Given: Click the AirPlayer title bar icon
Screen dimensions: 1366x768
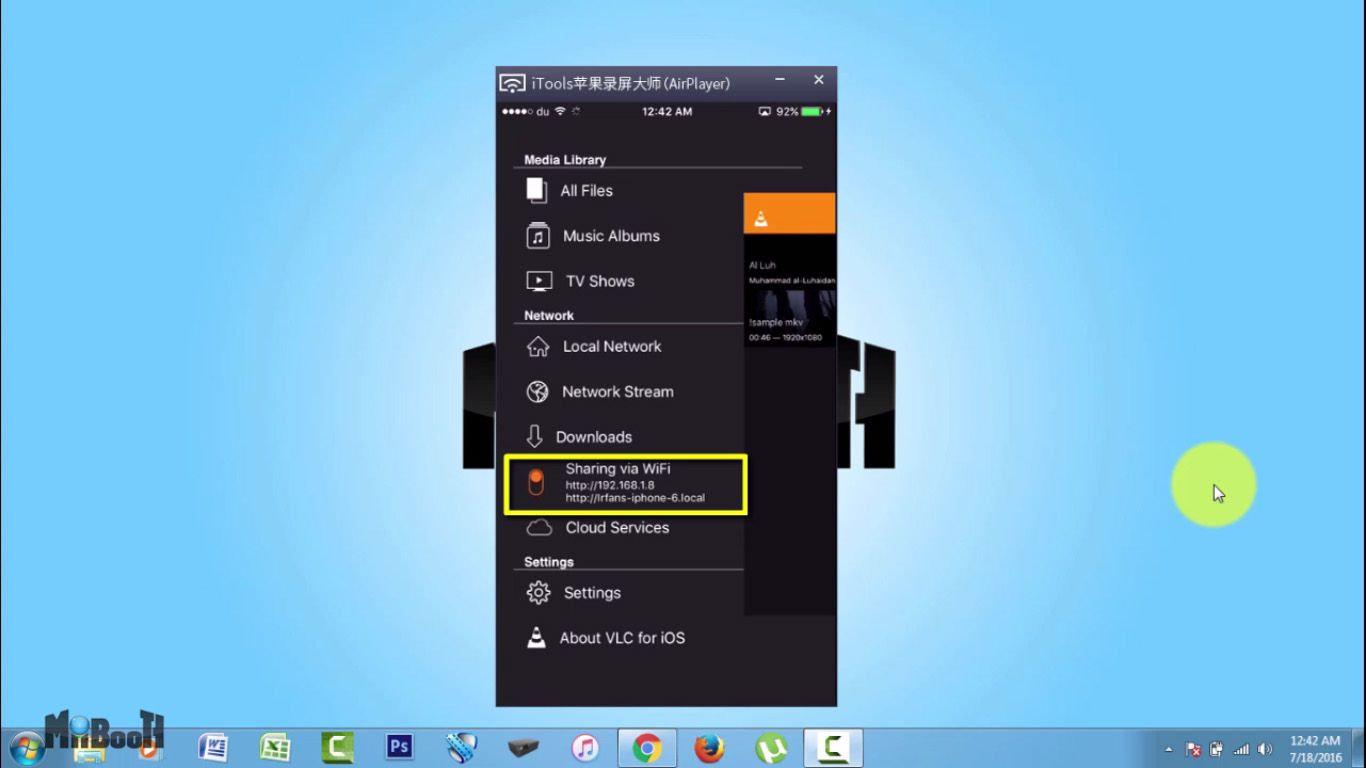Looking at the screenshot, I should pos(512,83).
